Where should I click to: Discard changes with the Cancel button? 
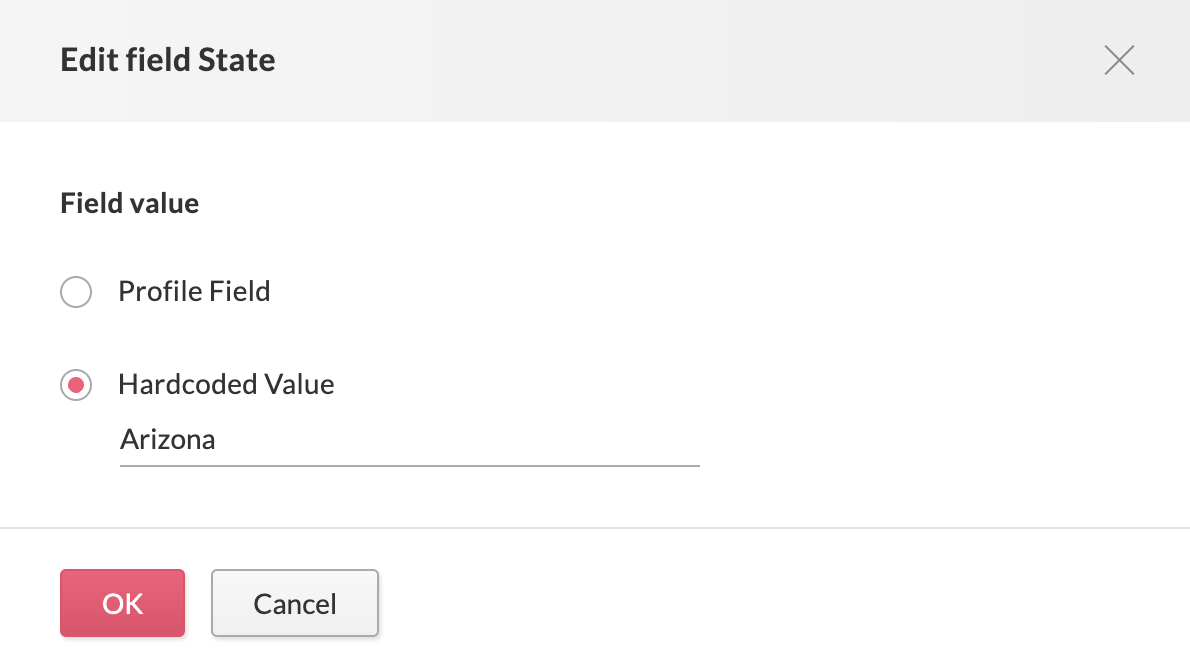click(x=294, y=603)
